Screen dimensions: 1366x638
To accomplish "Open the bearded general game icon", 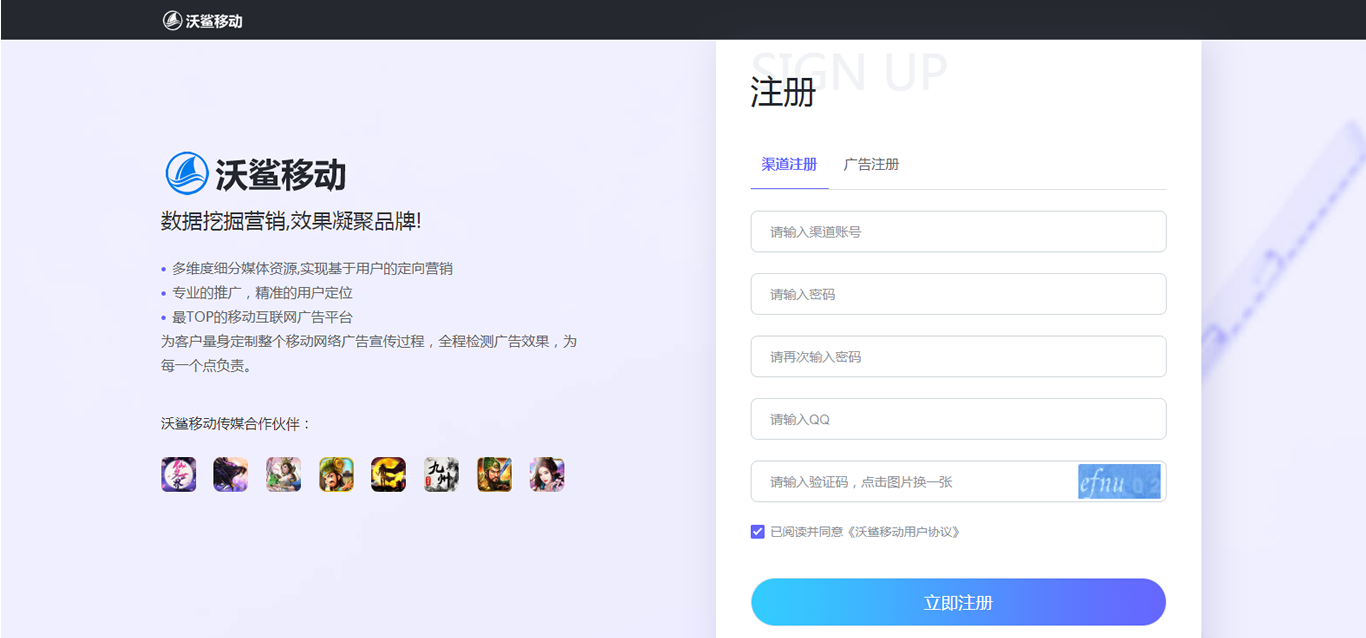I will point(494,474).
